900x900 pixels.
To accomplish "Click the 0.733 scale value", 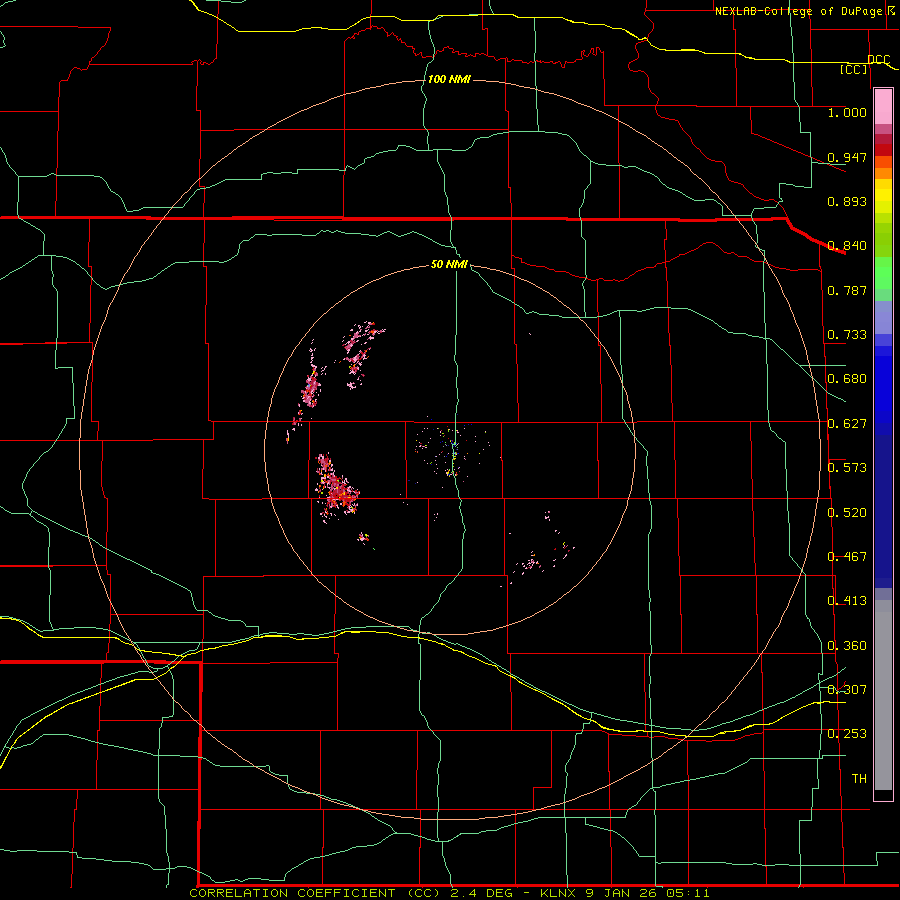I will 847,335.
